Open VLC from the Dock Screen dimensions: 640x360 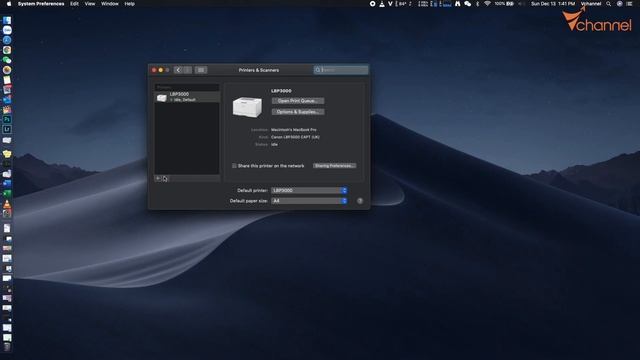coord(7,204)
